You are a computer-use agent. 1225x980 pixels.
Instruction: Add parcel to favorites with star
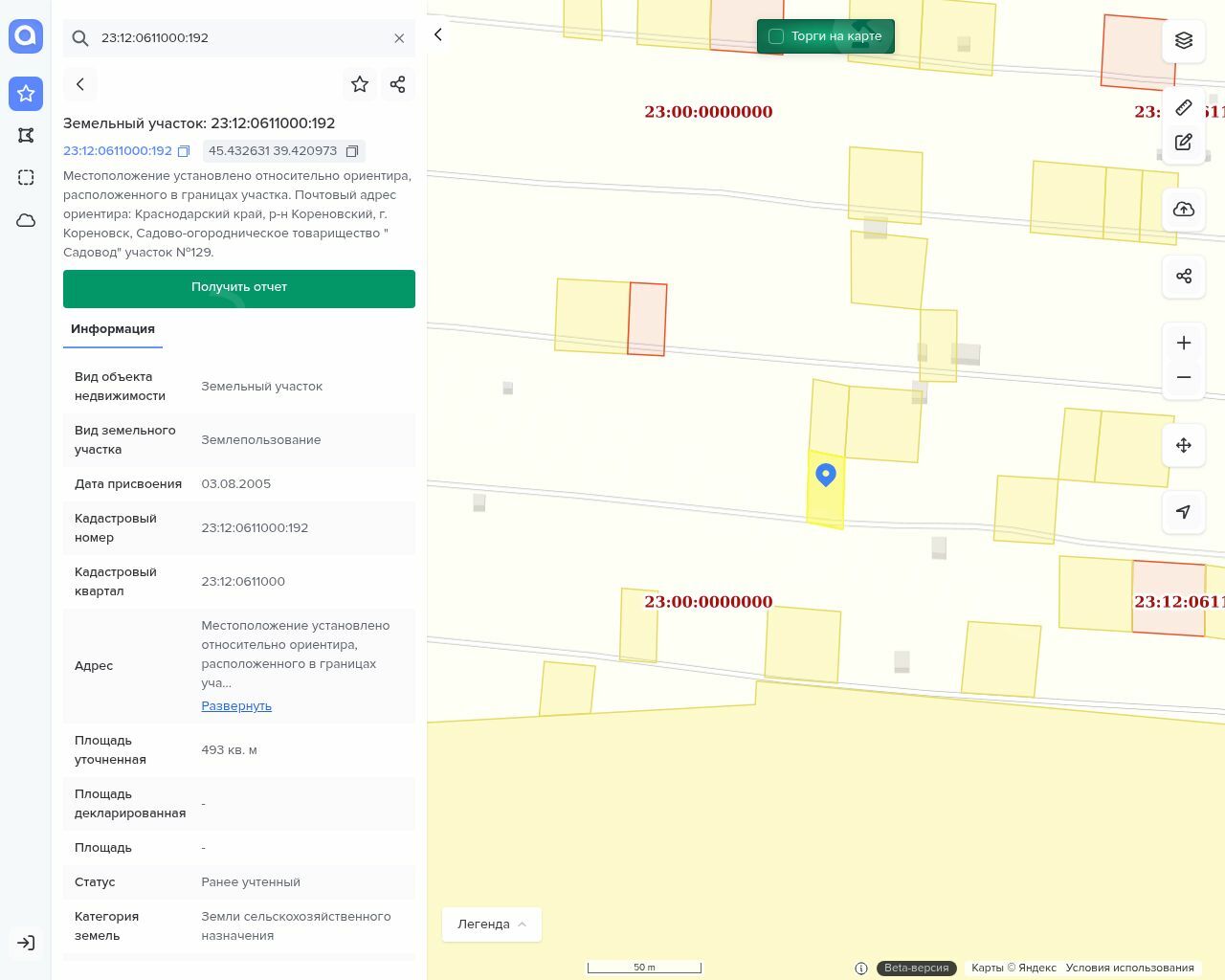click(360, 84)
